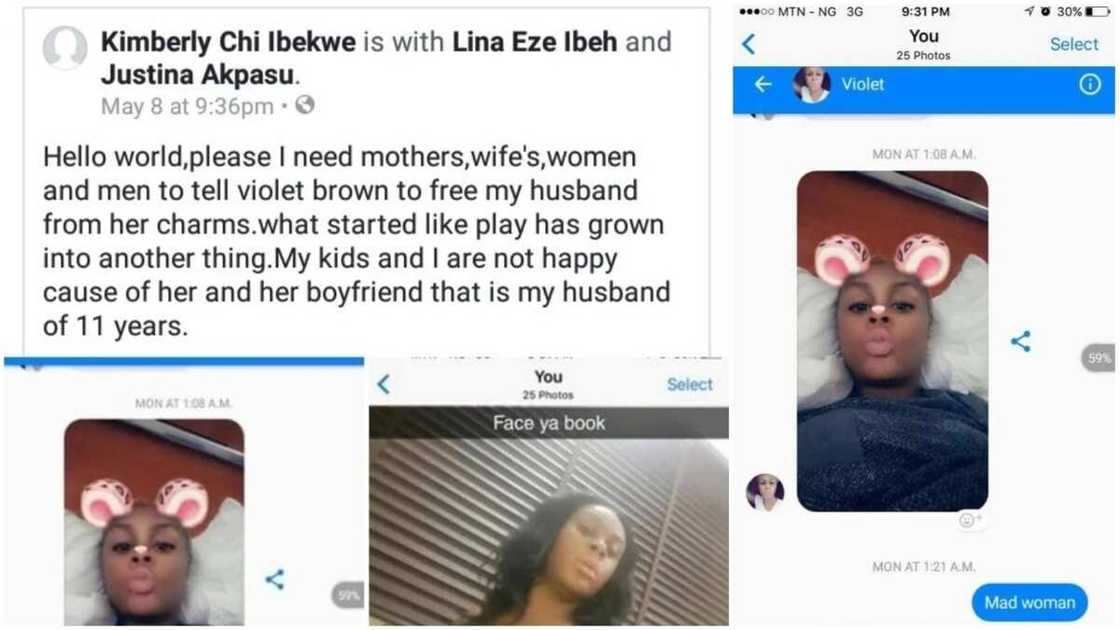Click the 'May 8 at 9:36pm' timestamp
1120x630 pixels.
coord(187,106)
